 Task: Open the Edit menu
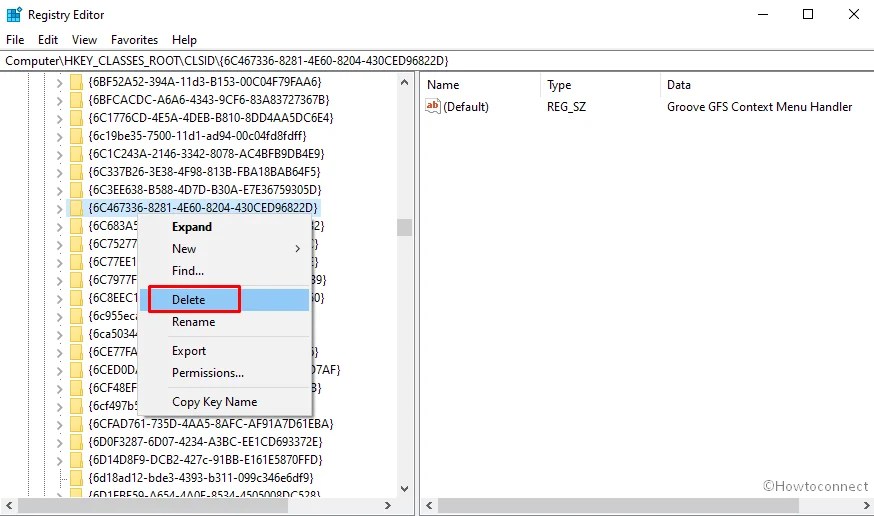point(48,40)
